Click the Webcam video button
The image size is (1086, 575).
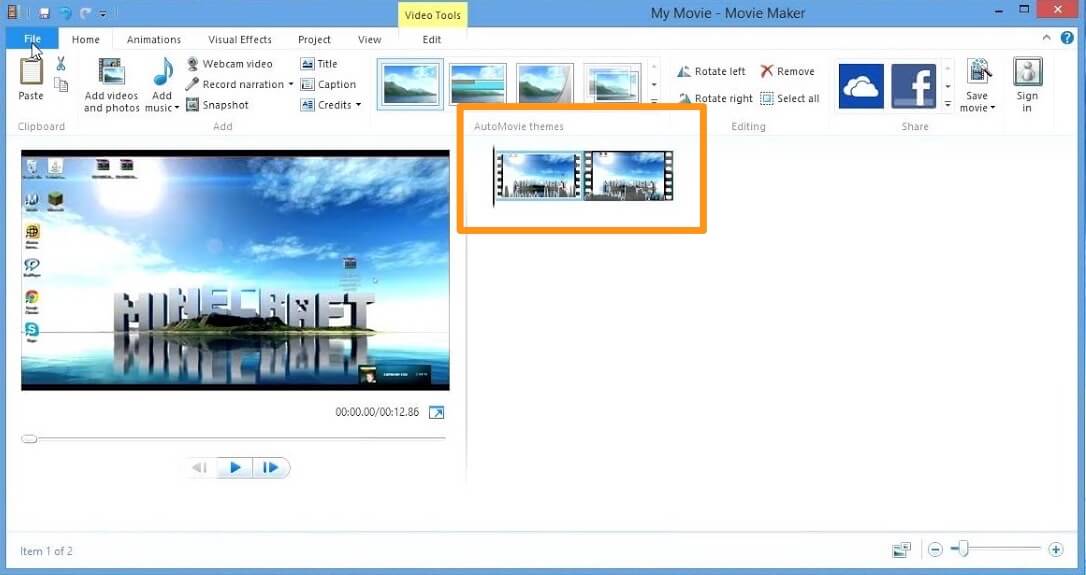pos(228,64)
